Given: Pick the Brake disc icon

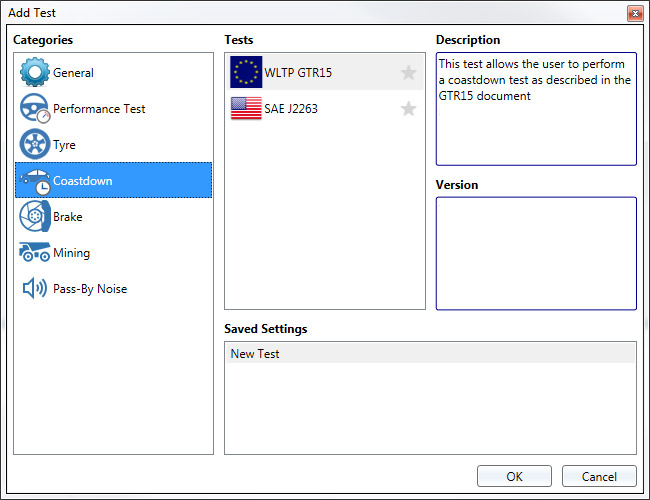Looking at the screenshot, I should click(35, 216).
